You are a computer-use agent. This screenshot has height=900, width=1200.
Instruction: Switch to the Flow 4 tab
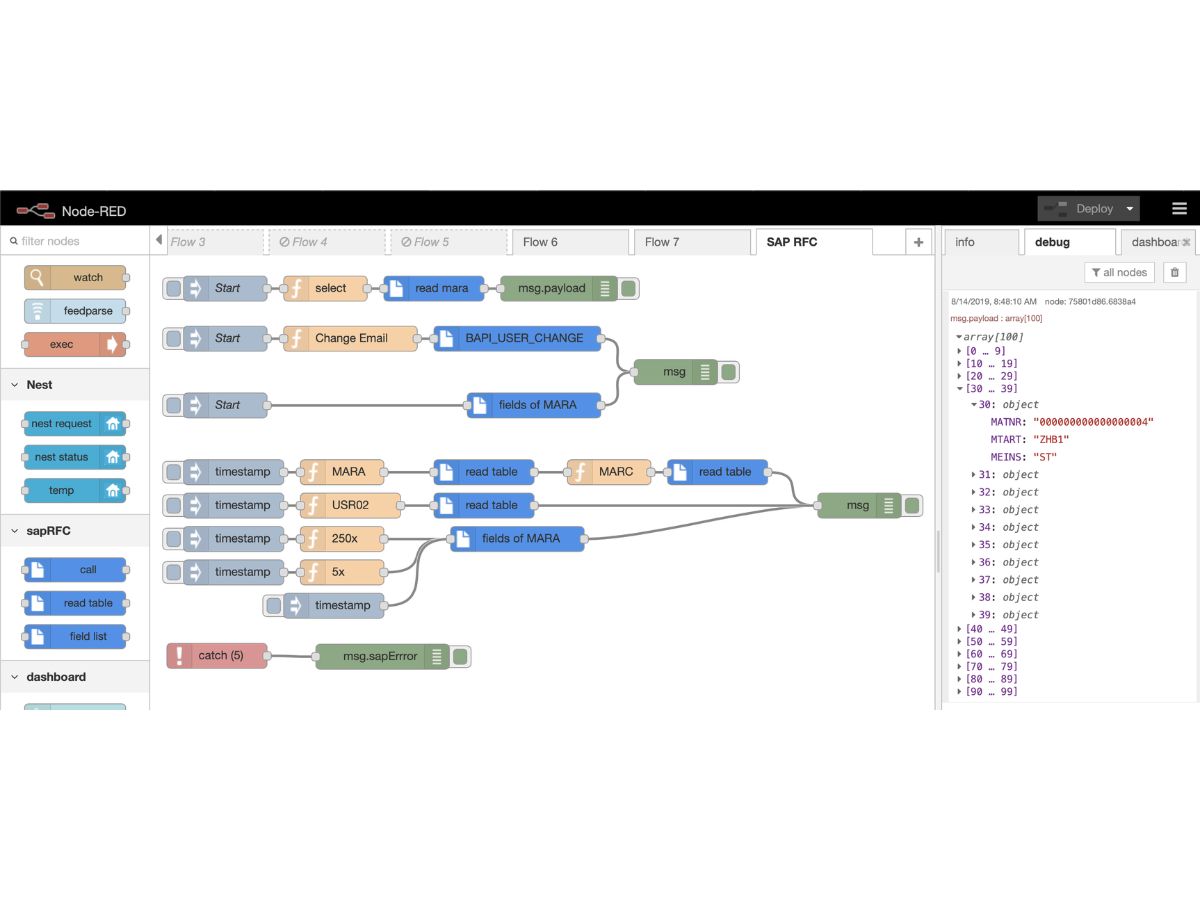pyautogui.click(x=326, y=242)
